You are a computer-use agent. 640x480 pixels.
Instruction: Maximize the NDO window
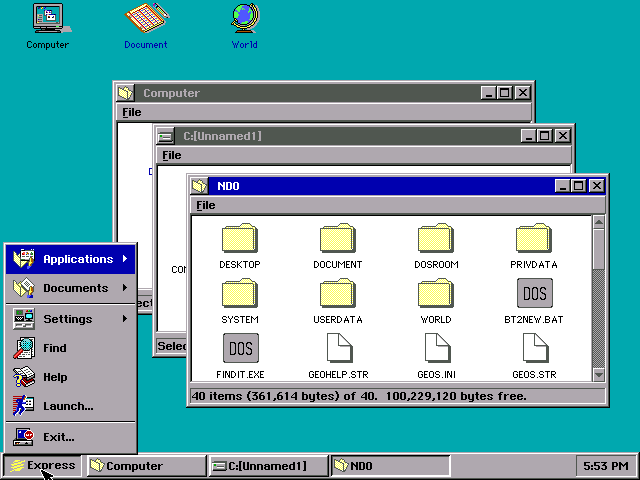click(x=579, y=186)
